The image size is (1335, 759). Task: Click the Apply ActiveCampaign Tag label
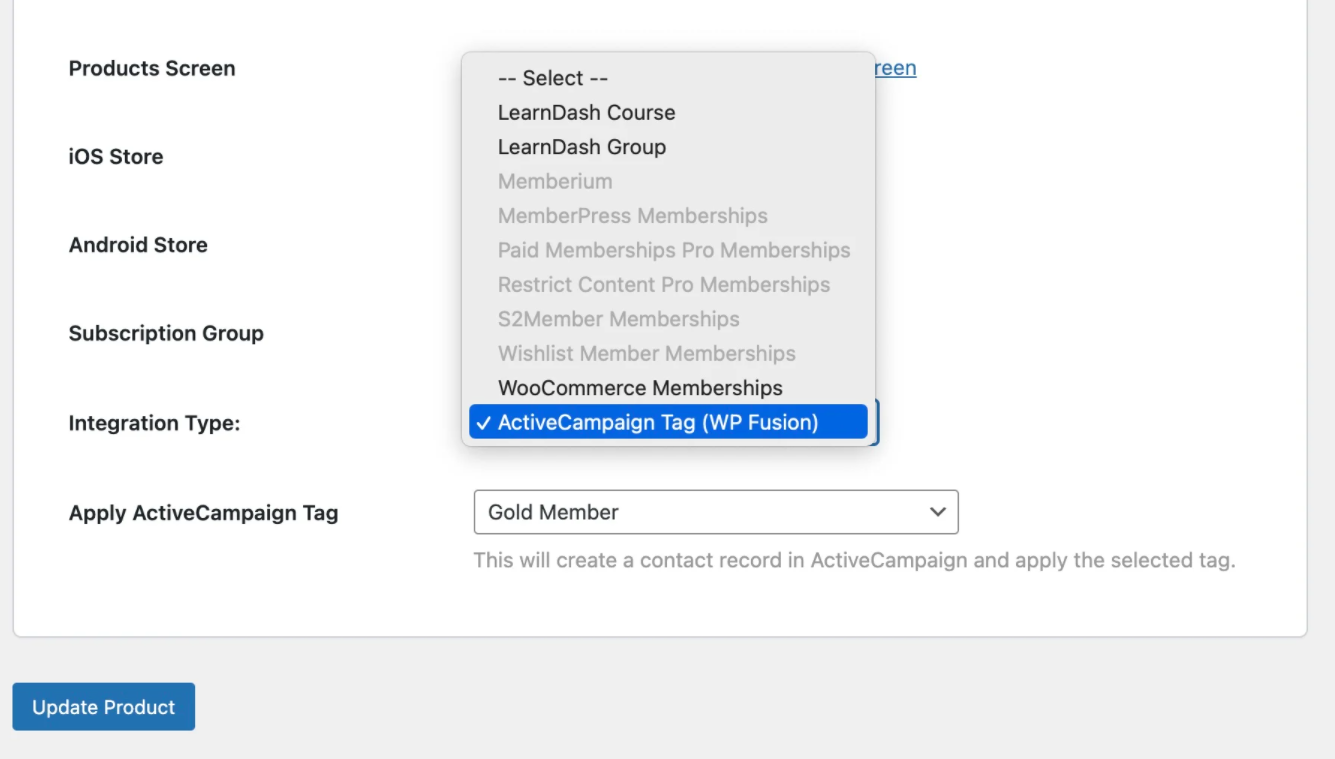coord(203,513)
